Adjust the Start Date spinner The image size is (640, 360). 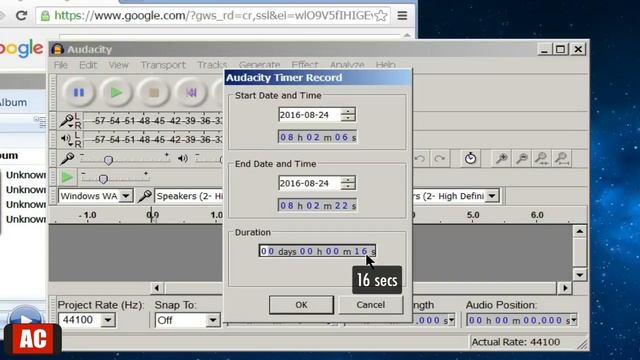point(348,115)
